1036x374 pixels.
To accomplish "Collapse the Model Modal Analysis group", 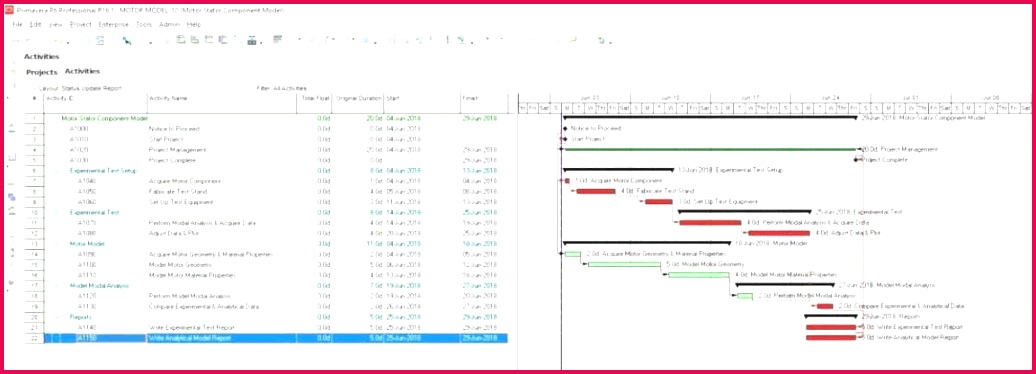I will pos(57,285).
